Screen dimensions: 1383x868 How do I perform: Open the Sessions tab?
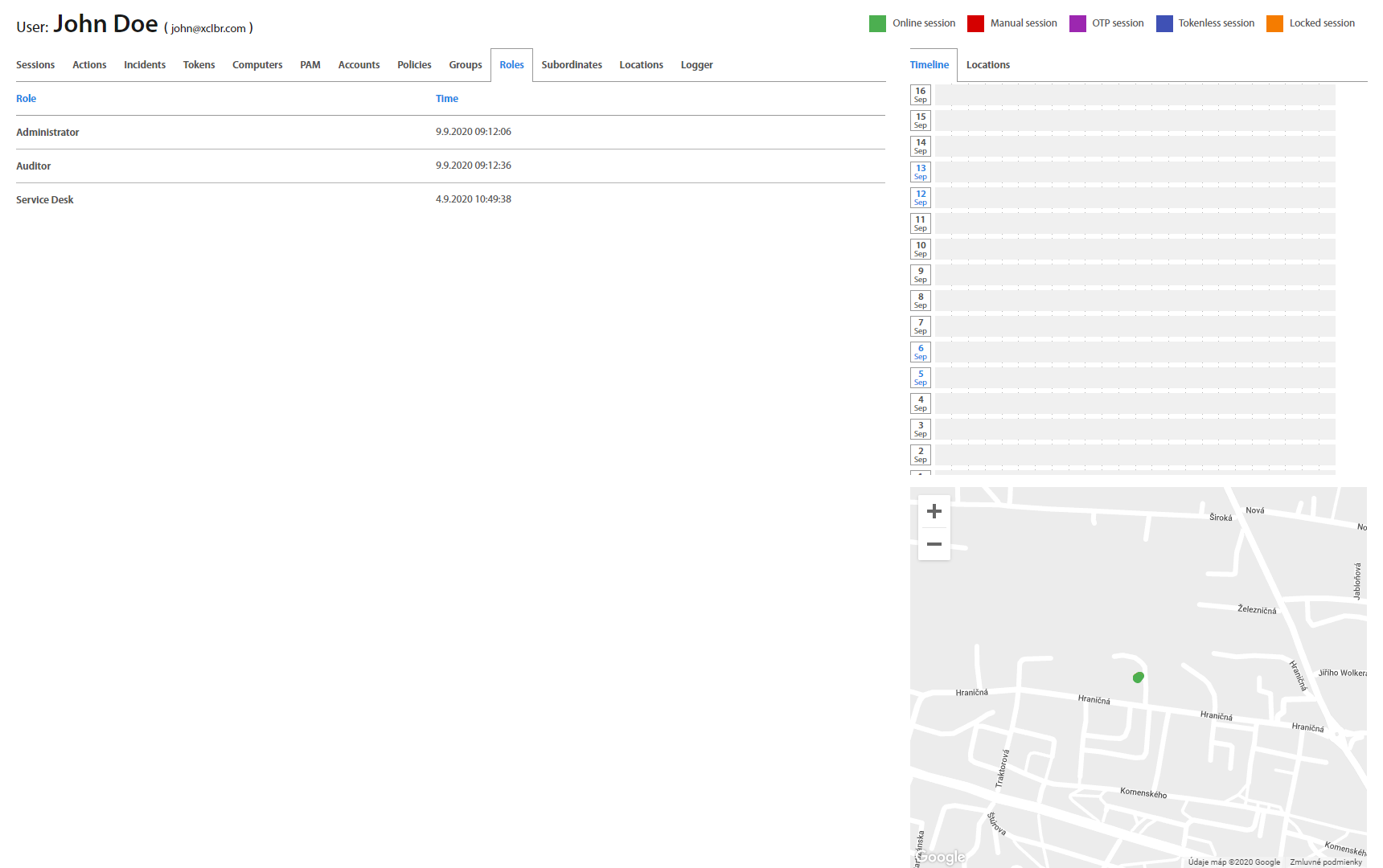point(35,65)
